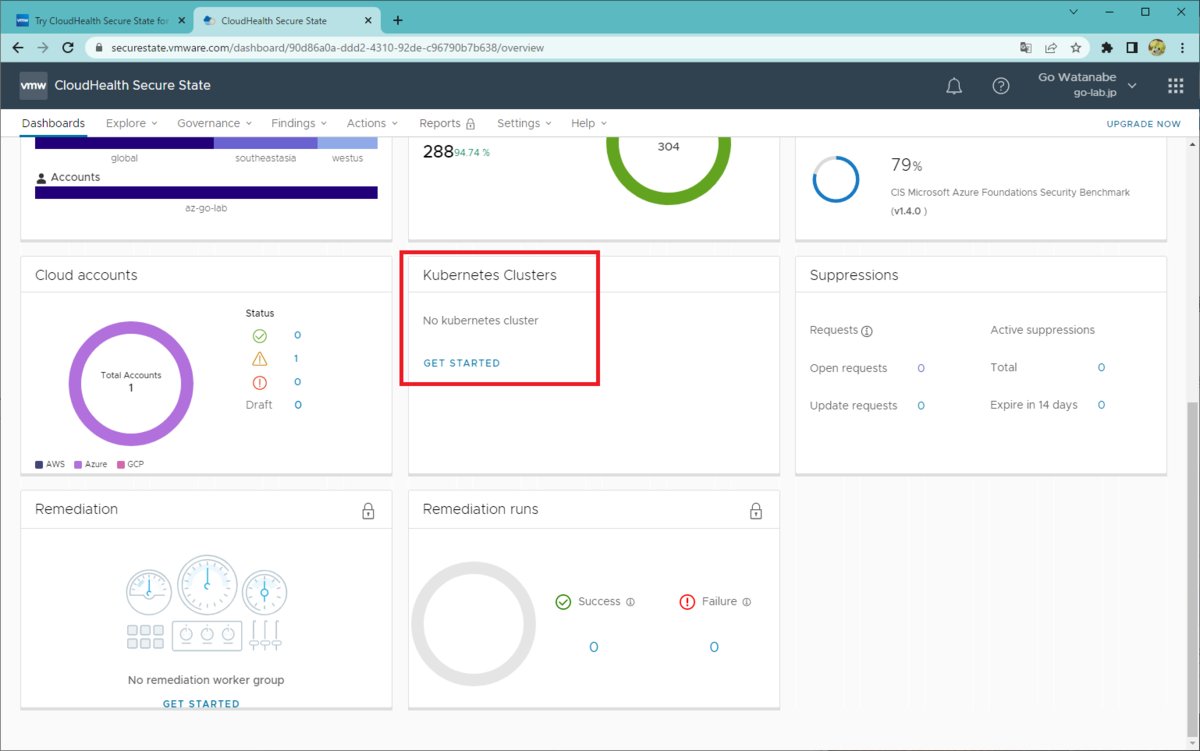Click GET STARTED under Kubernetes Clusters
Image resolution: width=1200 pixels, height=751 pixels.
462,363
